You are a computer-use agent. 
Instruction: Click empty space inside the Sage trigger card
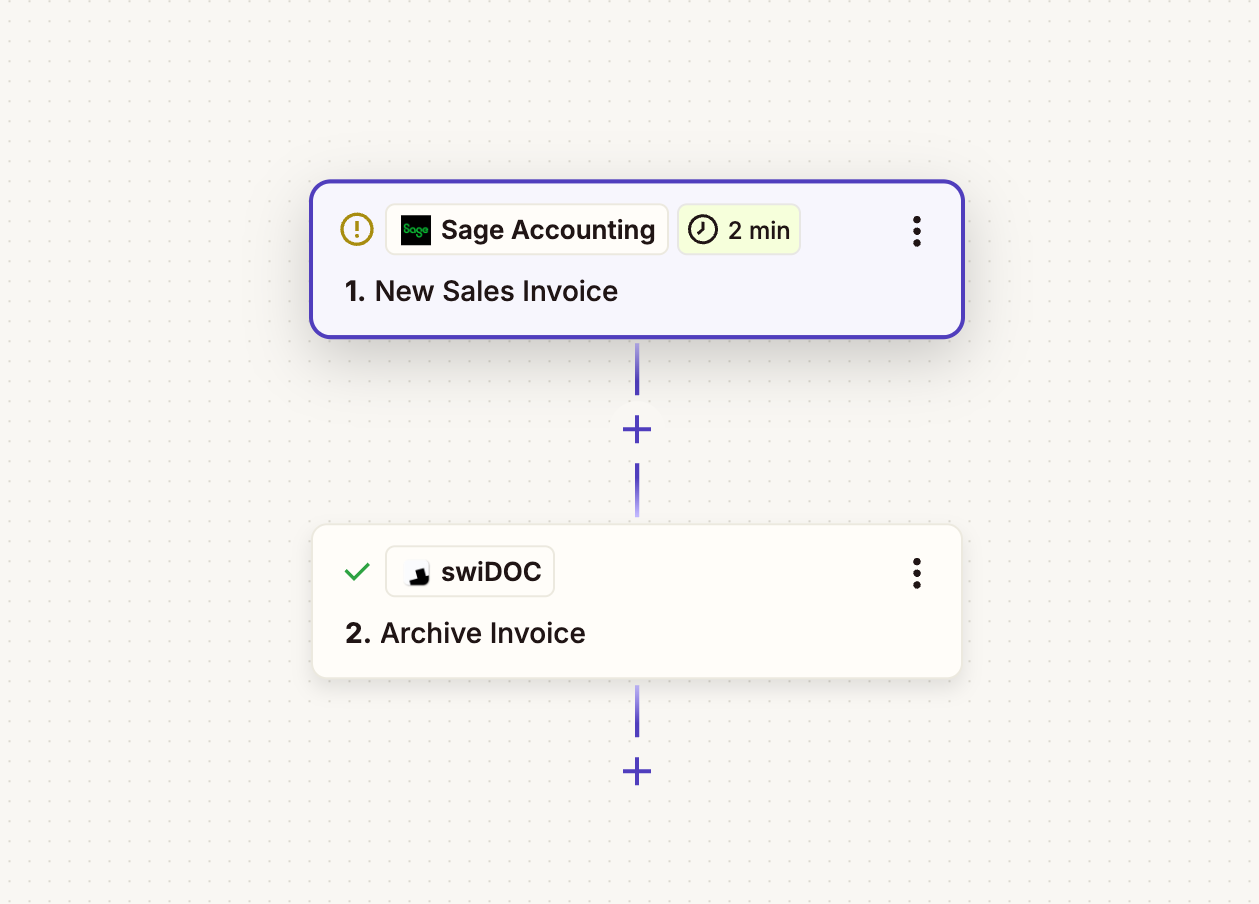(x=780, y=295)
